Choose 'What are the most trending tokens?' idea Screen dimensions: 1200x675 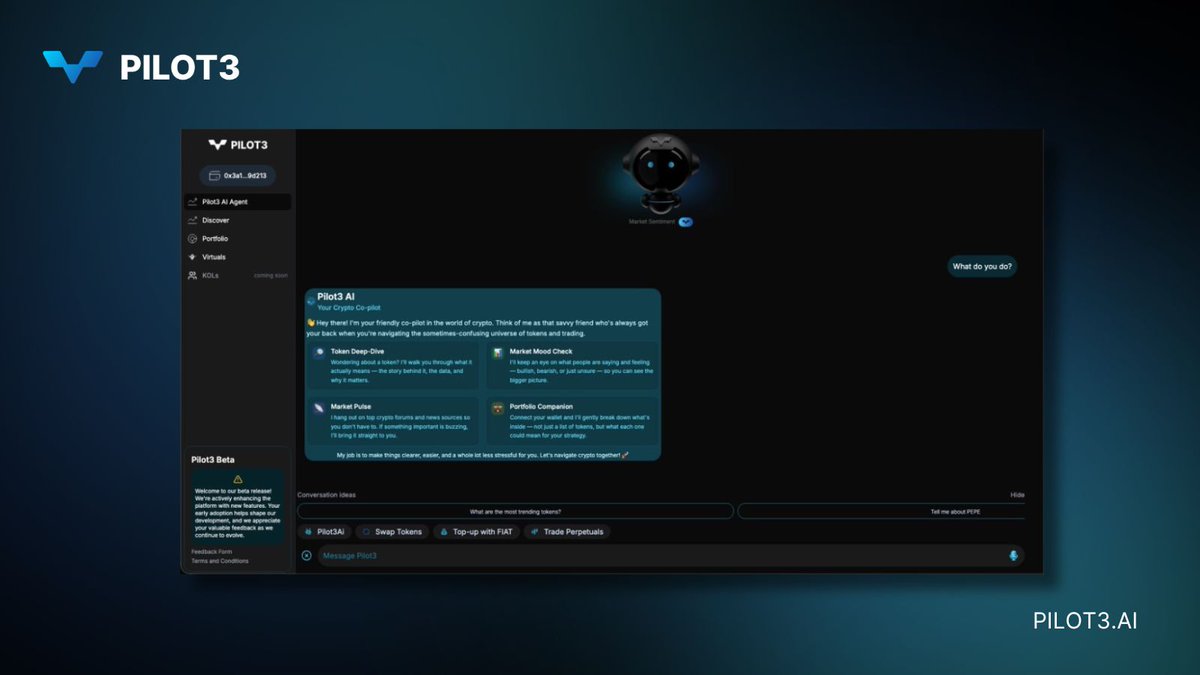515,511
